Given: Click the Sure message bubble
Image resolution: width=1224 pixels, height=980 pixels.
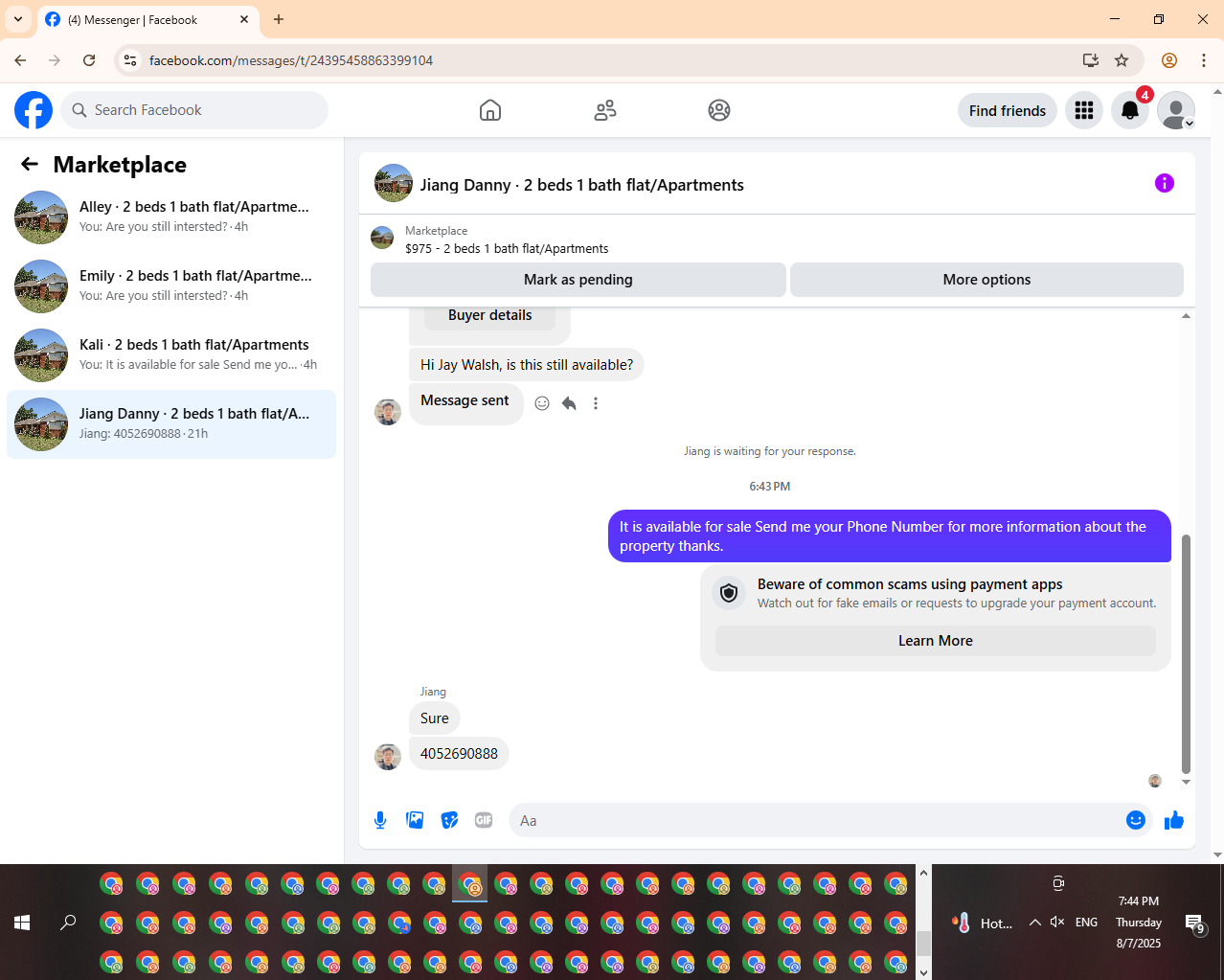Looking at the screenshot, I should 435,718.
